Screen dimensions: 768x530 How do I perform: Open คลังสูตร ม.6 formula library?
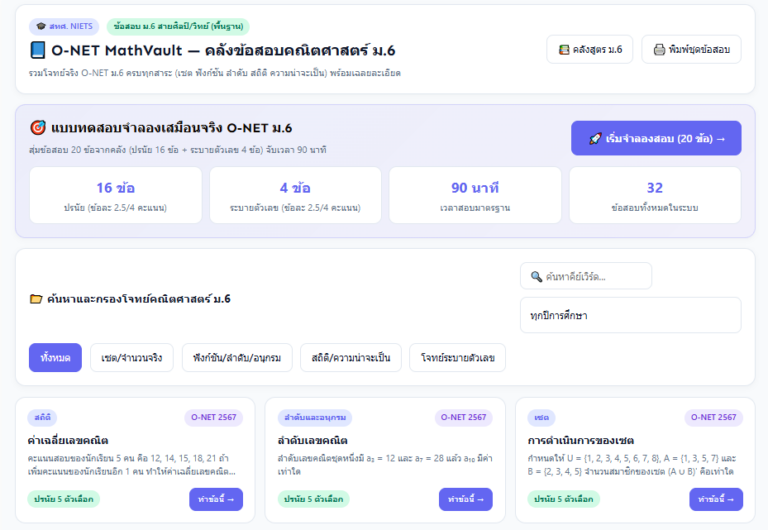point(590,49)
